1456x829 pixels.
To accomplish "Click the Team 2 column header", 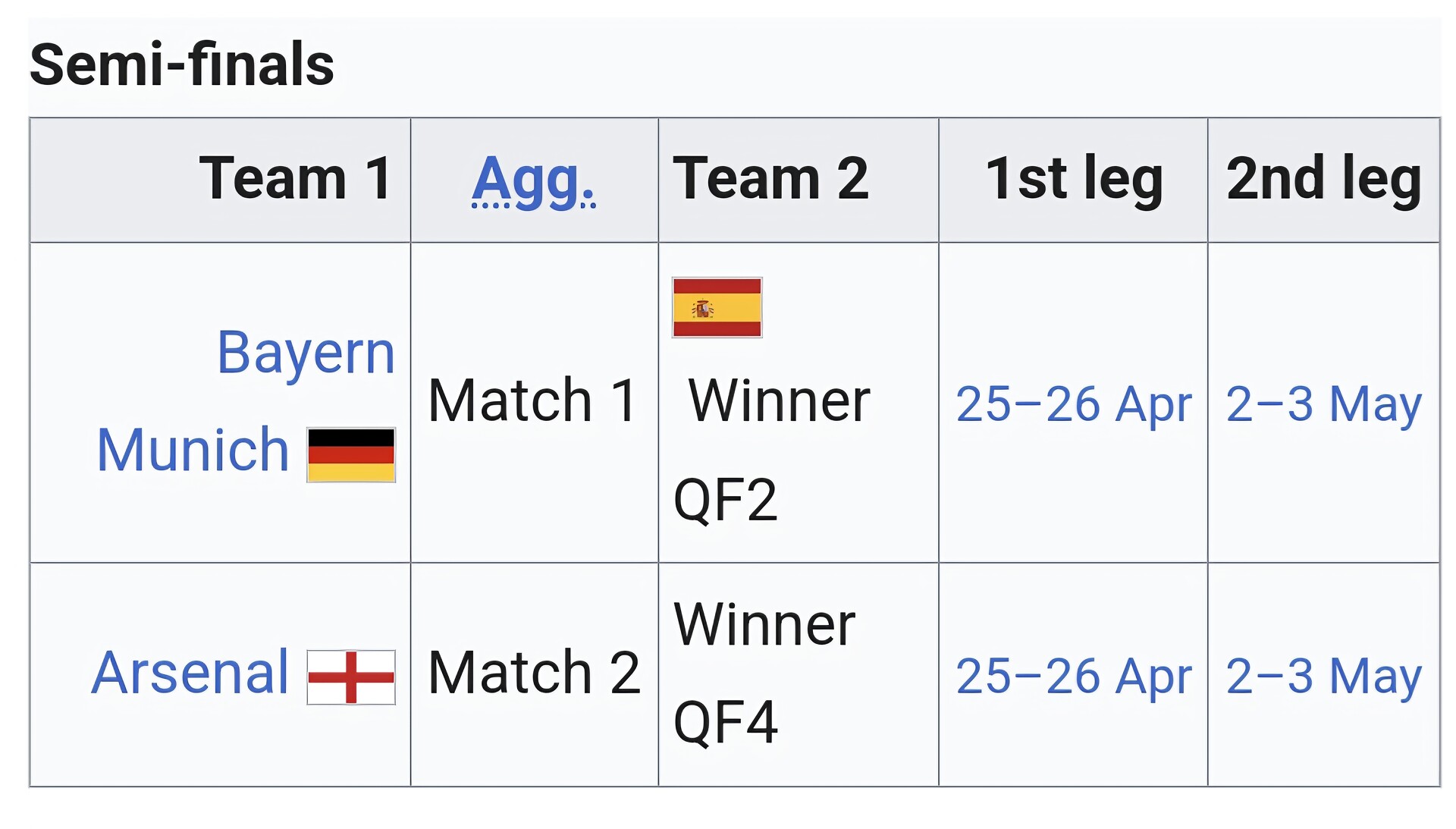I will [x=770, y=179].
